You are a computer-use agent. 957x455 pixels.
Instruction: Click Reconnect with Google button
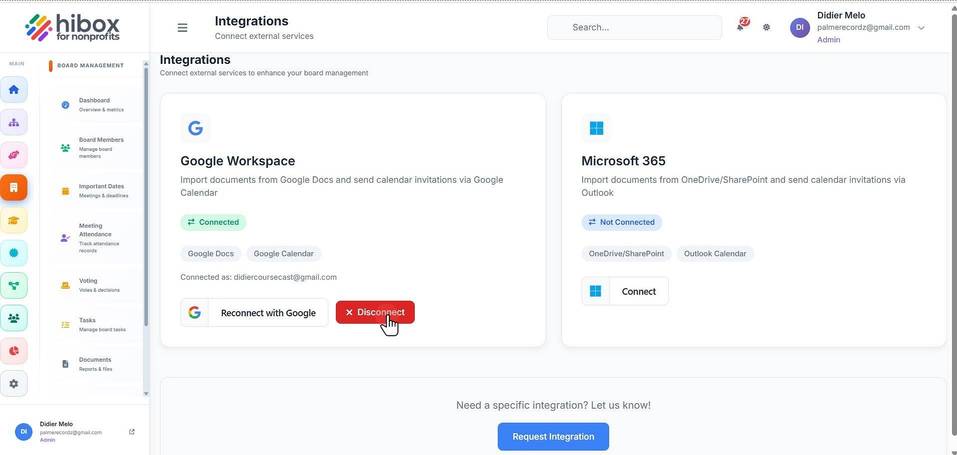point(255,313)
